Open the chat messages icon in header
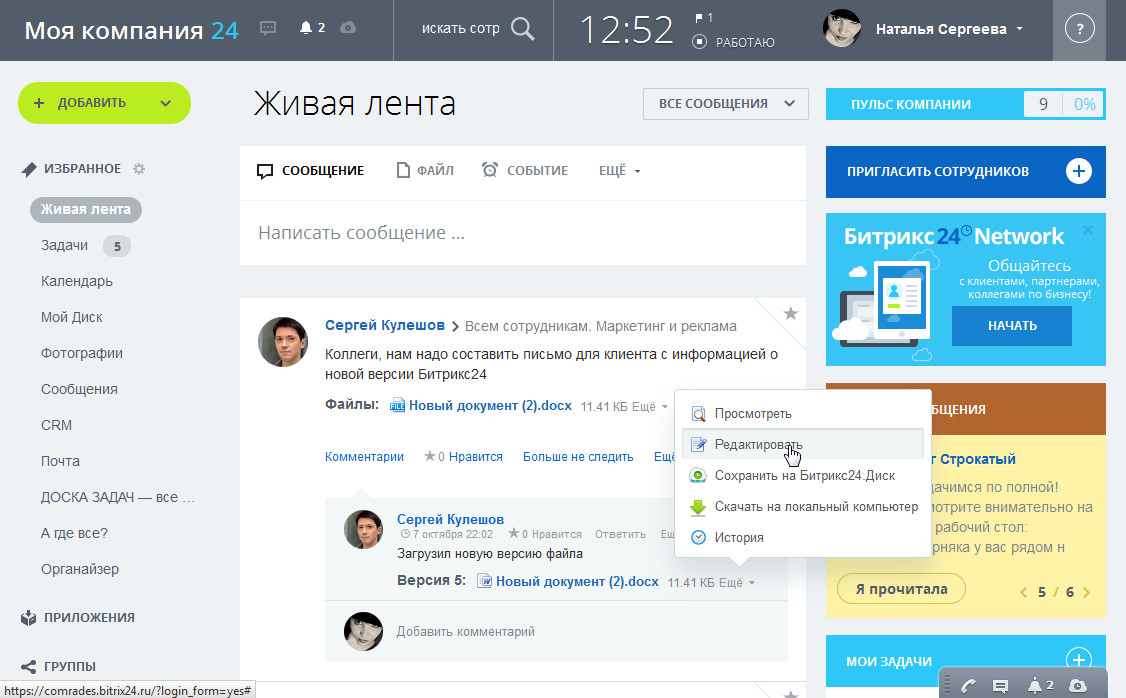The width and height of the screenshot is (1126, 698). click(x=268, y=28)
